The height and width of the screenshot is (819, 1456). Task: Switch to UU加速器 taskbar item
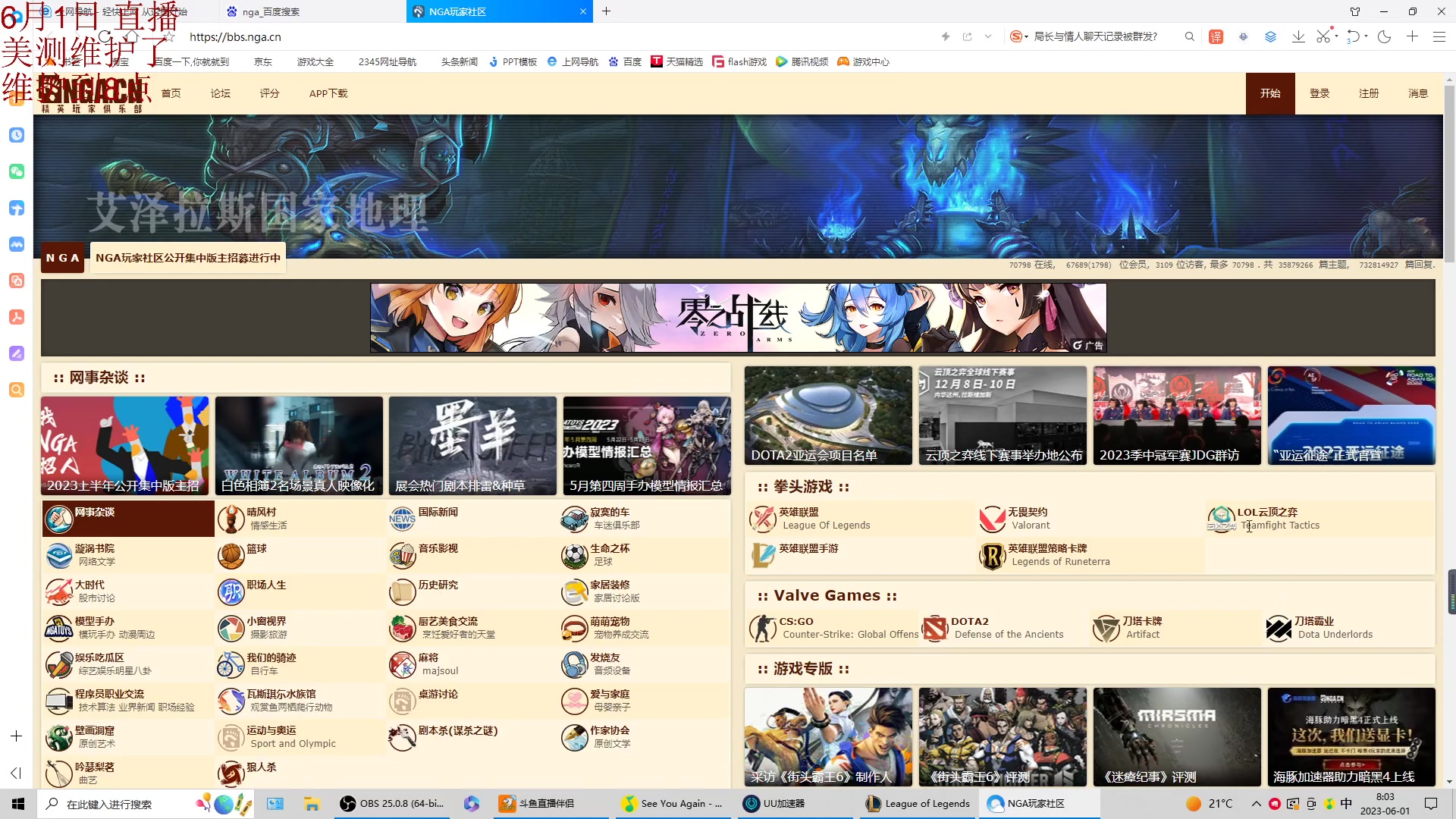[795, 803]
